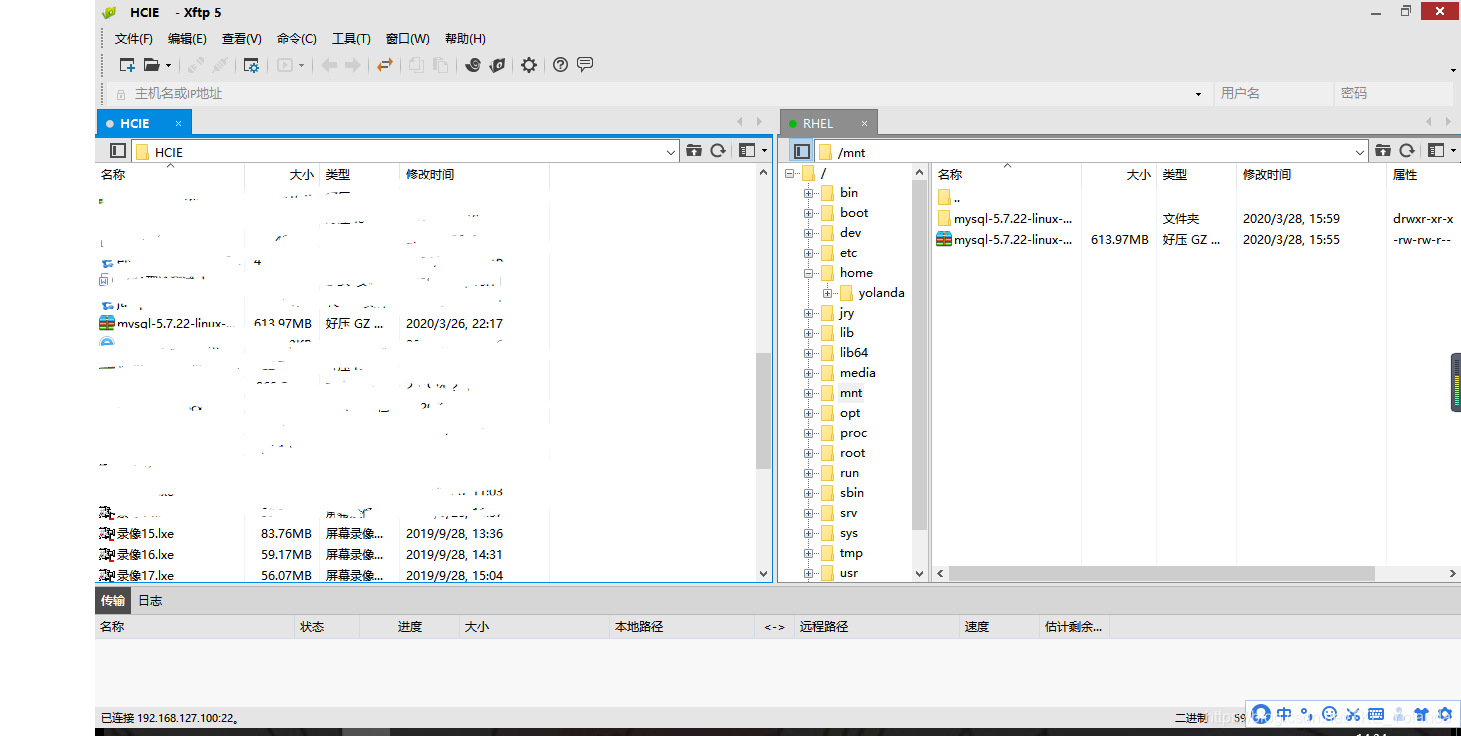Click the feedback speech bubble icon
Screen dimensions: 1461x736
click(585, 65)
